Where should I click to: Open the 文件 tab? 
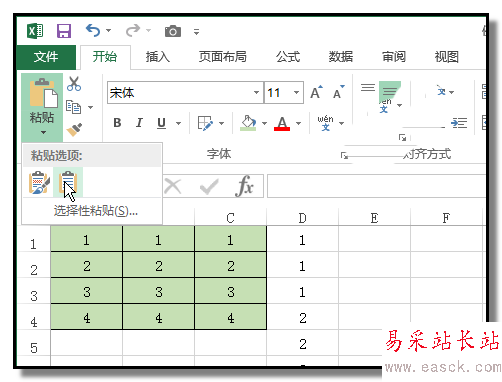click(46, 57)
